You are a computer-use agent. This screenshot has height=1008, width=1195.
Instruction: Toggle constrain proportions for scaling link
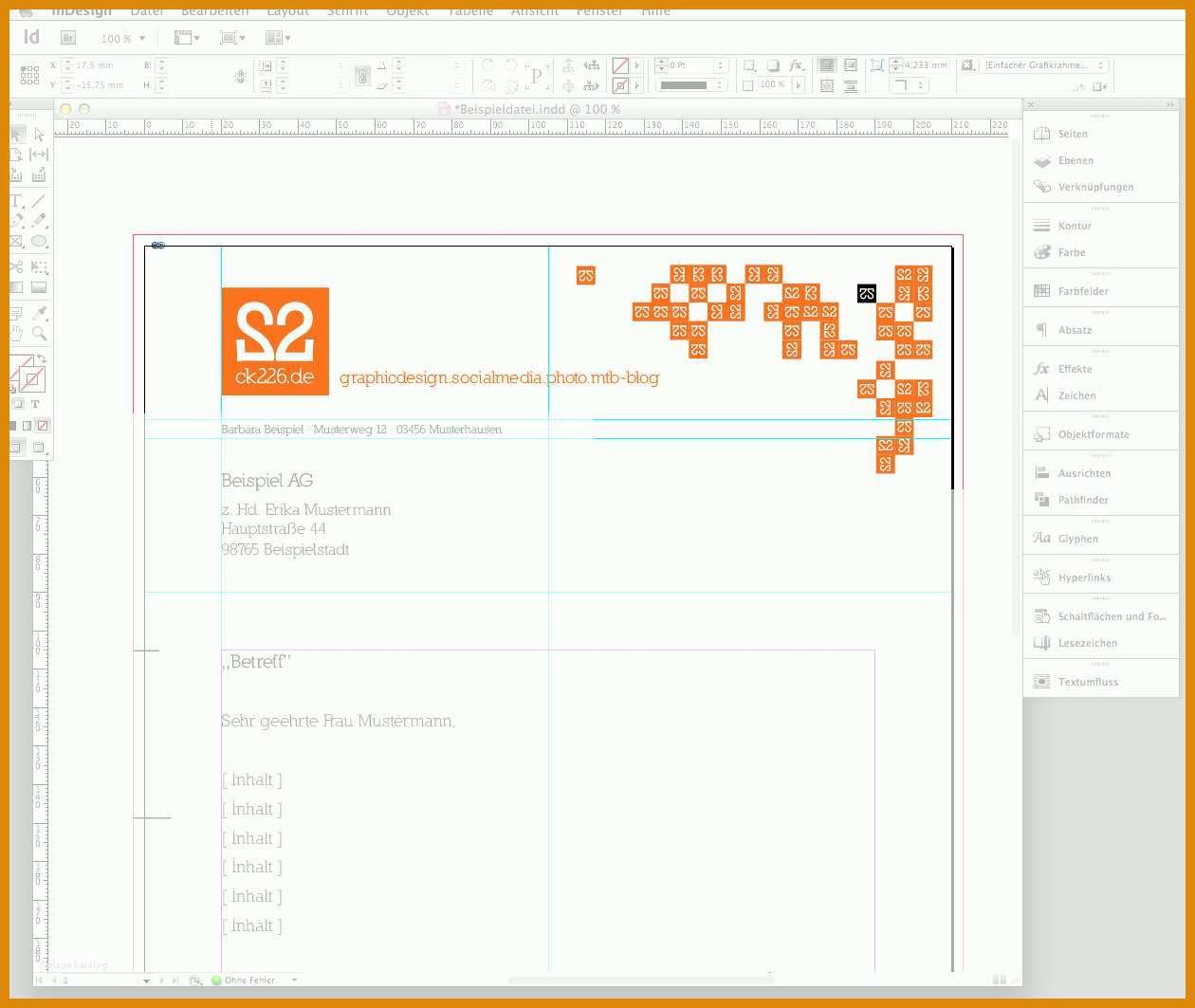[x=361, y=76]
